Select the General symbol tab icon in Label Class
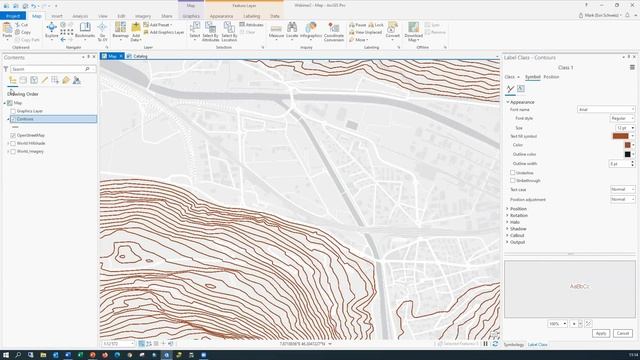The image size is (640, 360). pos(510,89)
